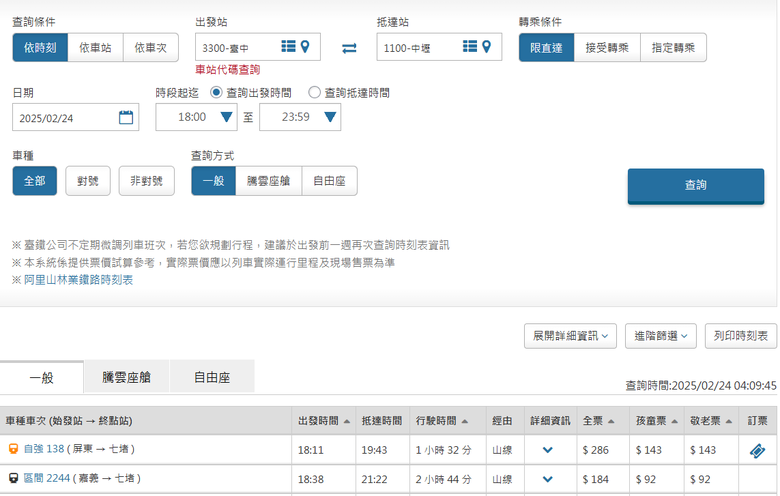
Task: Choose 查詢出發時間 radio button
Action: [x=216, y=93]
